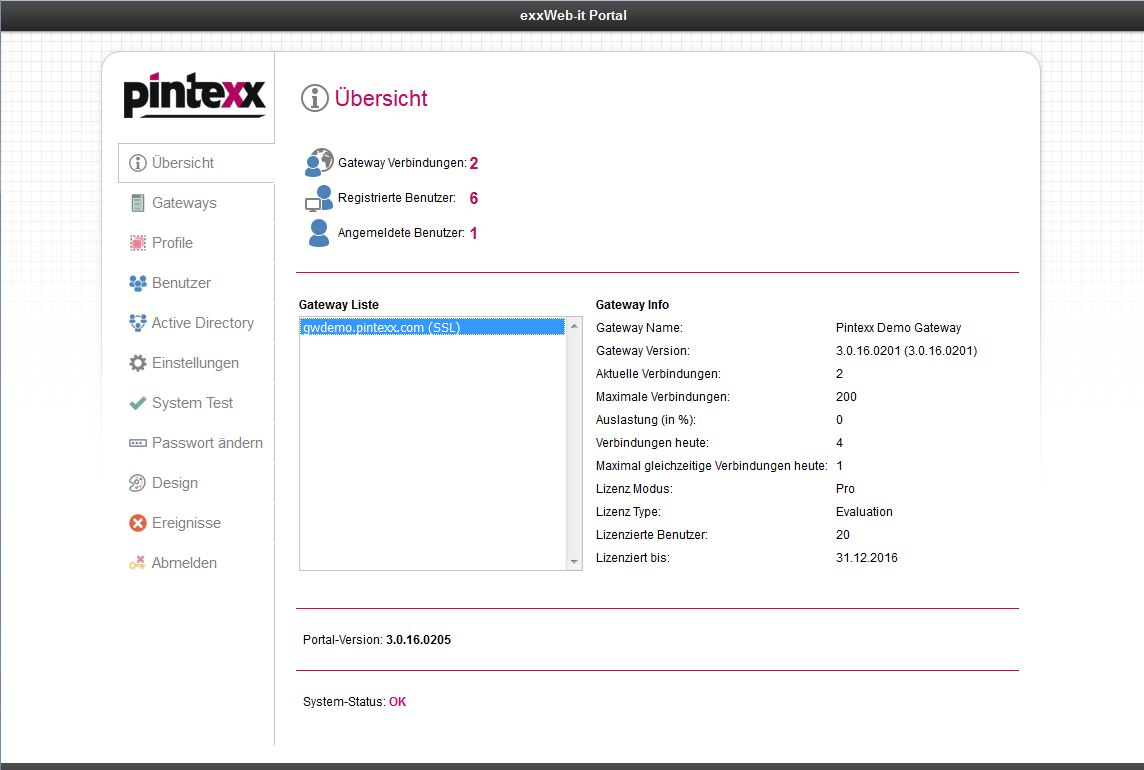
Task: Select the Ereignisse menu entry
Action: coord(186,523)
